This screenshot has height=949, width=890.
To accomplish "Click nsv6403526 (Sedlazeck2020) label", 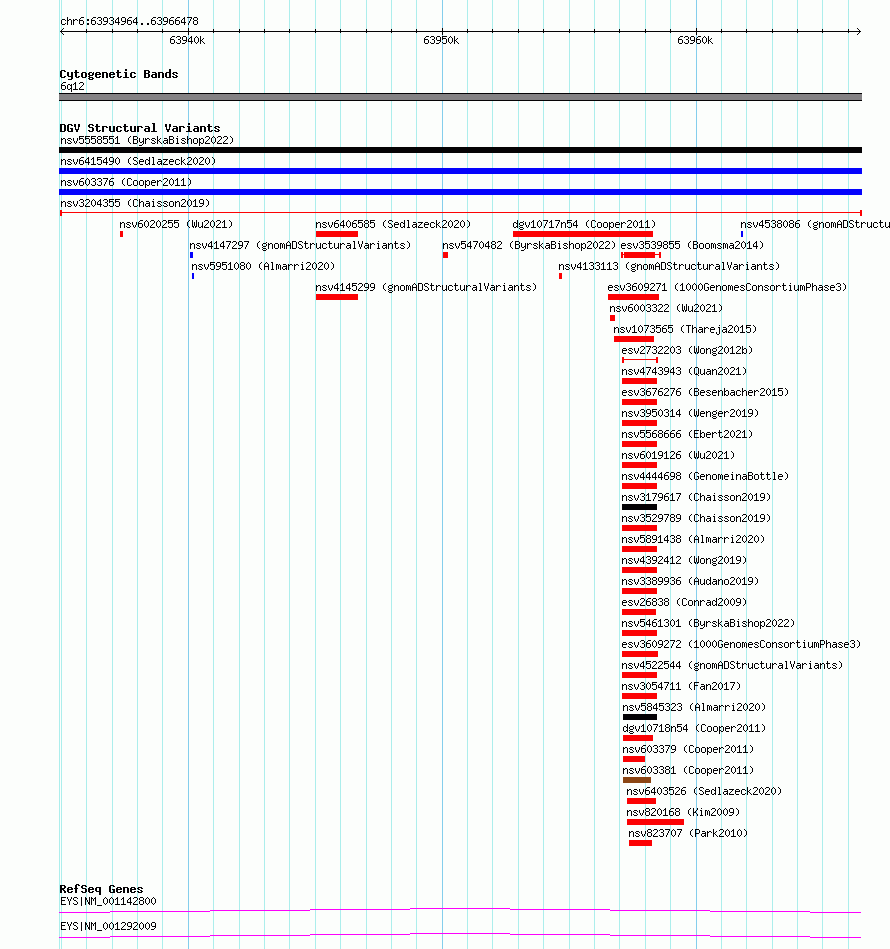I will (x=704, y=791).
